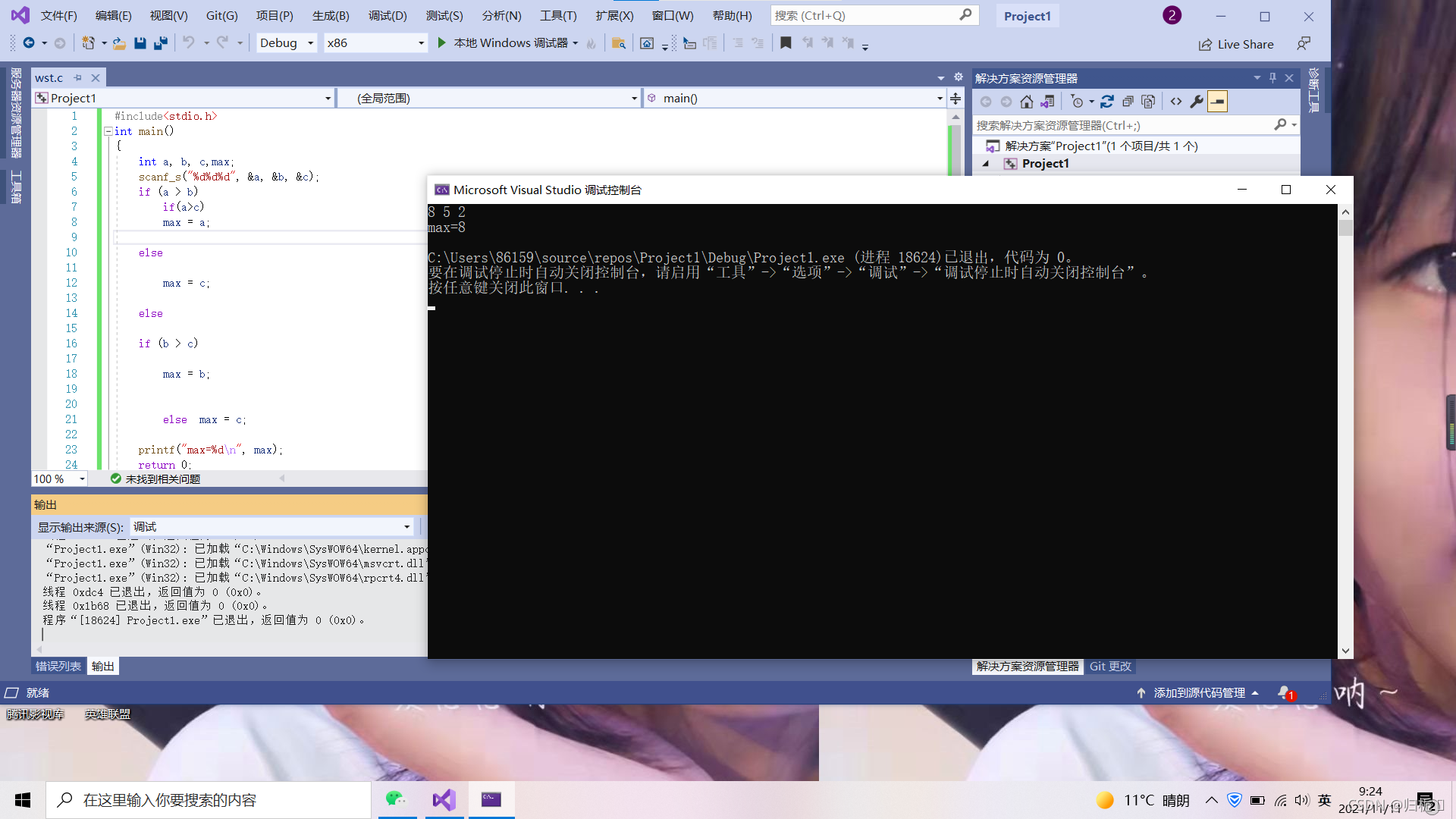Open the main() member dropdown
The image size is (1456, 819).
tap(794, 98)
